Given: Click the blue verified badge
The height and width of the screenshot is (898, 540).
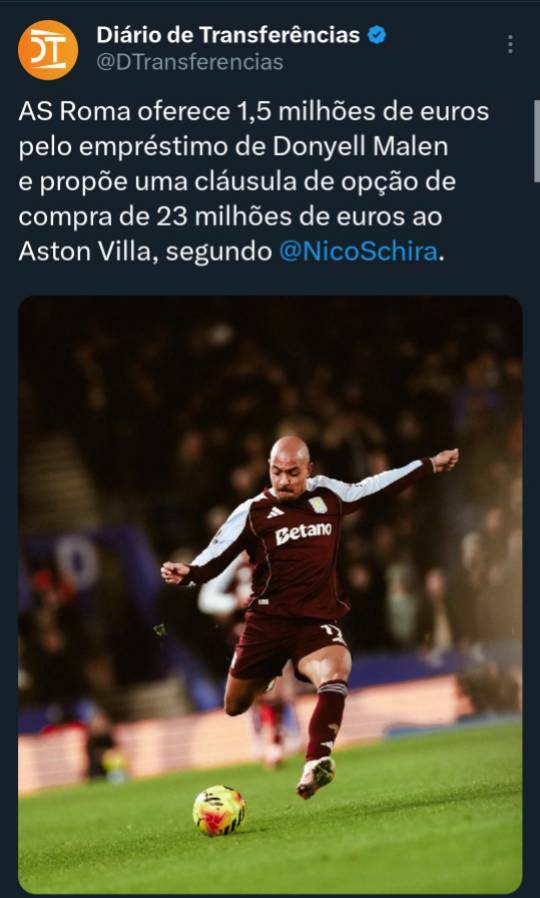Looking at the screenshot, I should coord(376,36).
